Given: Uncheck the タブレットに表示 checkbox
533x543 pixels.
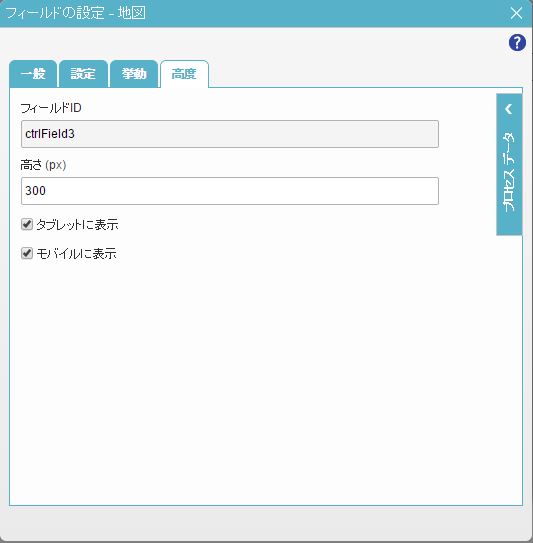Looking at the screenshot, I should point(27,224).
